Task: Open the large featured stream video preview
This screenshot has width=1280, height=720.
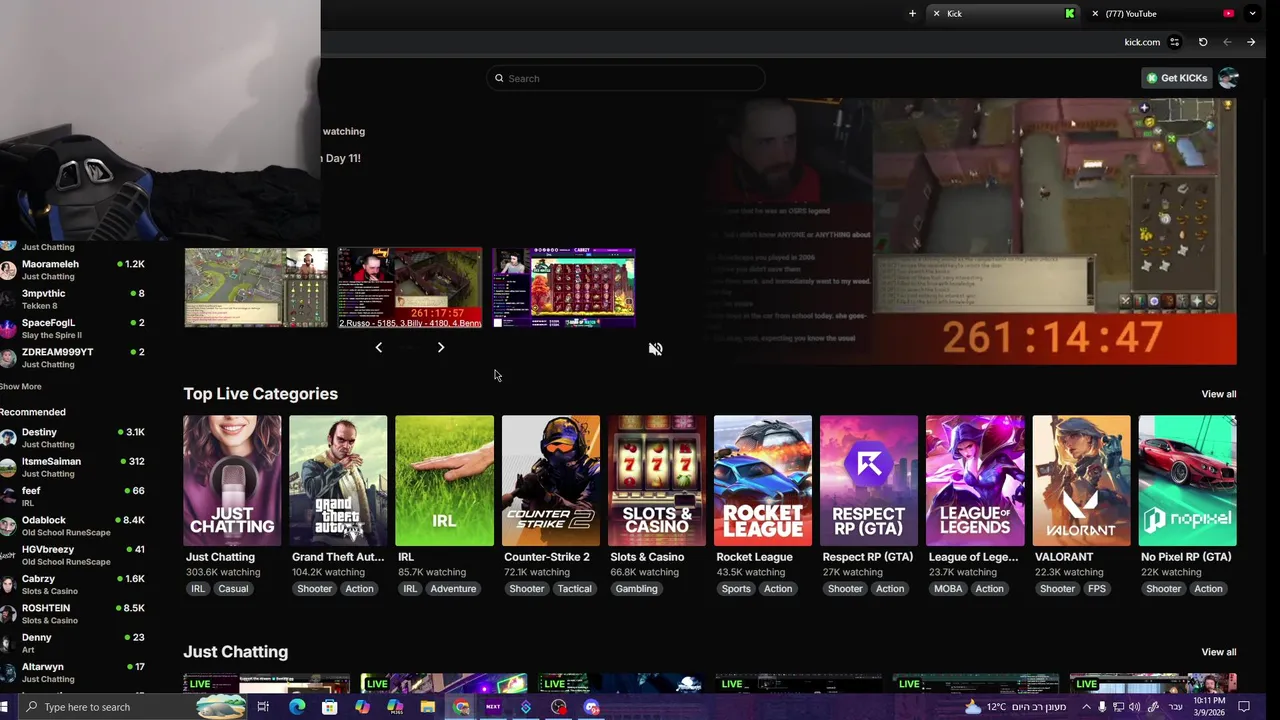Action: pyautogui.click(x=968, y=231)
